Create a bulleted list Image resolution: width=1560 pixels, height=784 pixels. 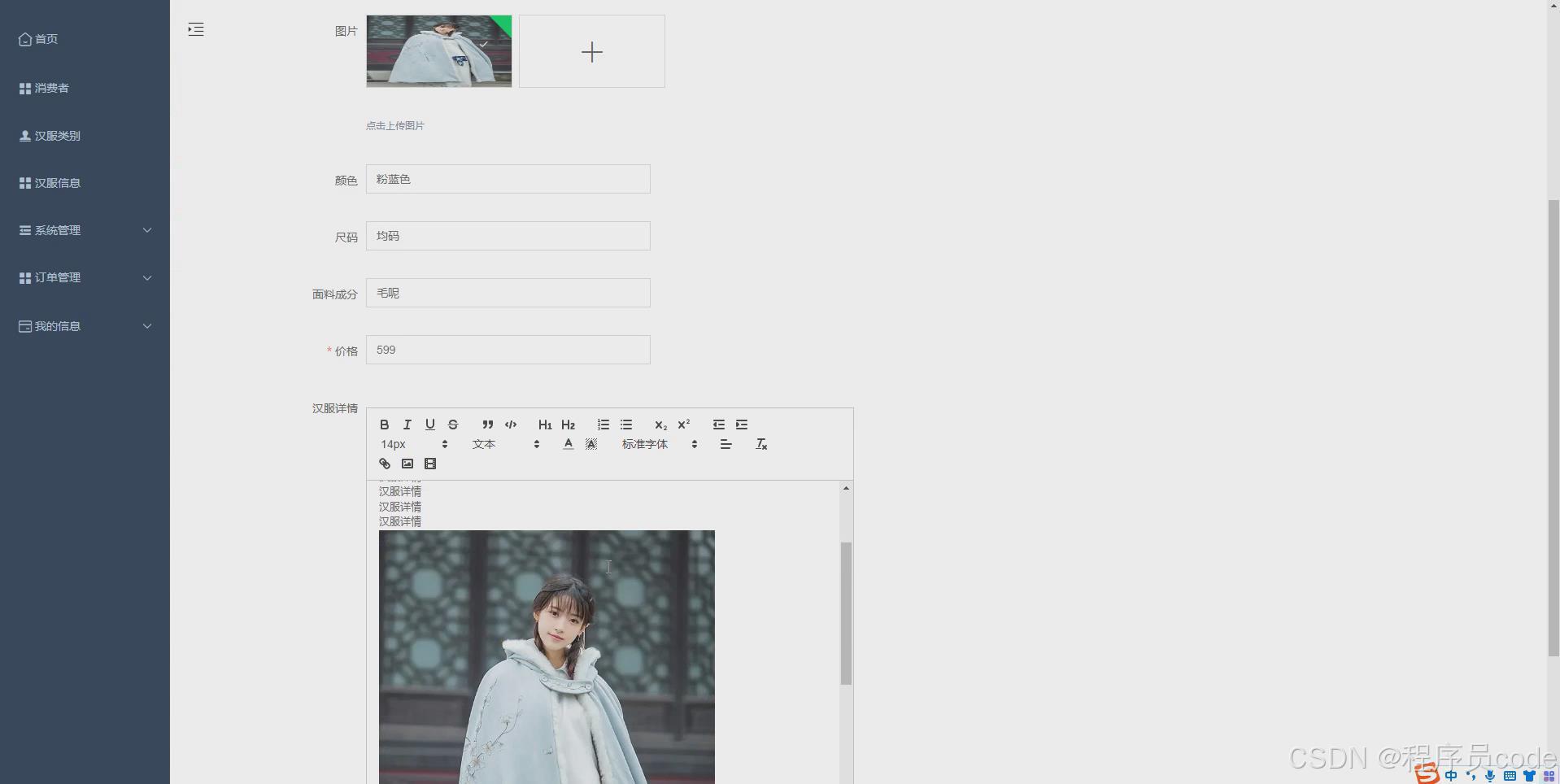click(626, 425)
